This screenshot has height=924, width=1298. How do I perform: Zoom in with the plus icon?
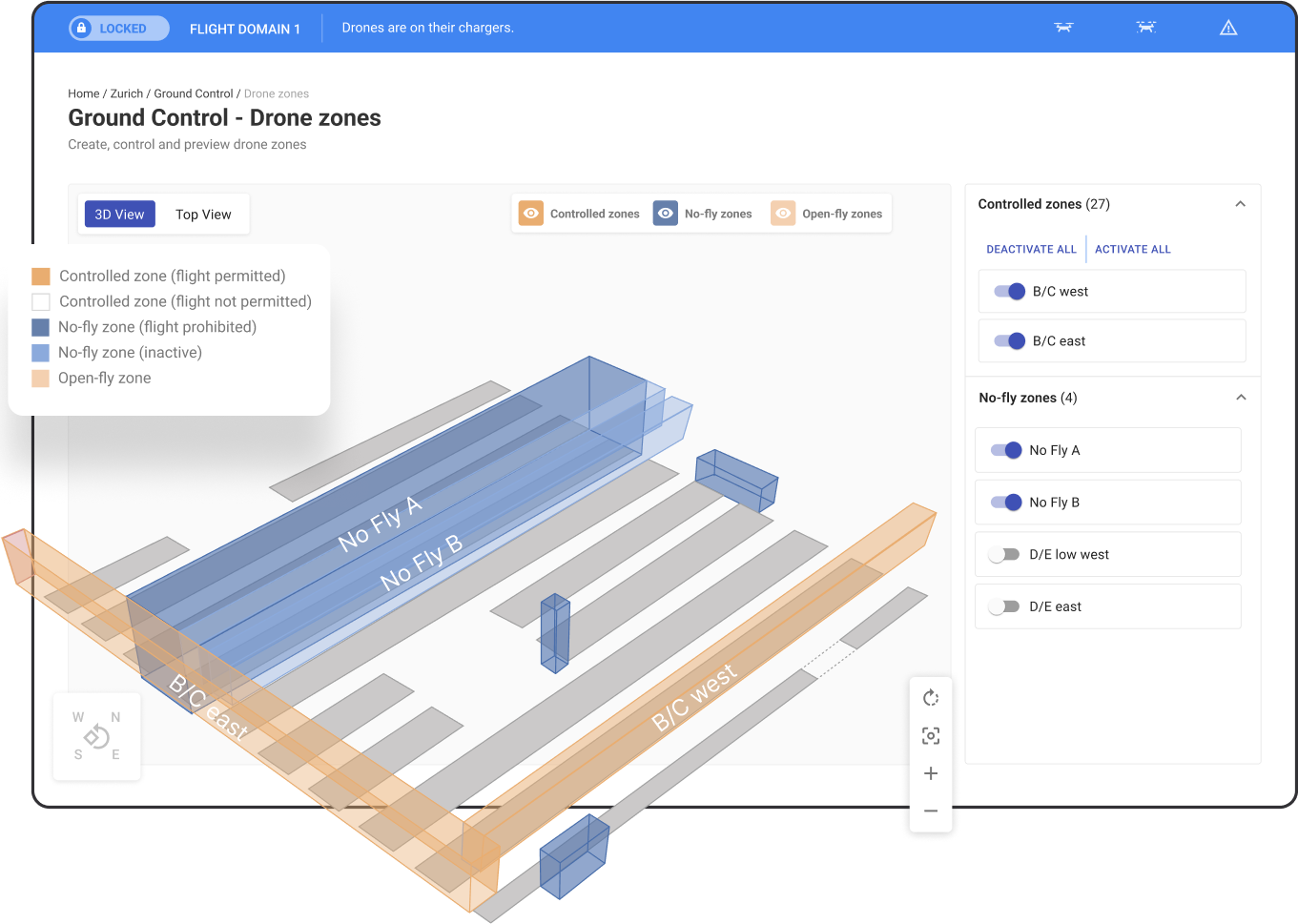coord(931,773)
